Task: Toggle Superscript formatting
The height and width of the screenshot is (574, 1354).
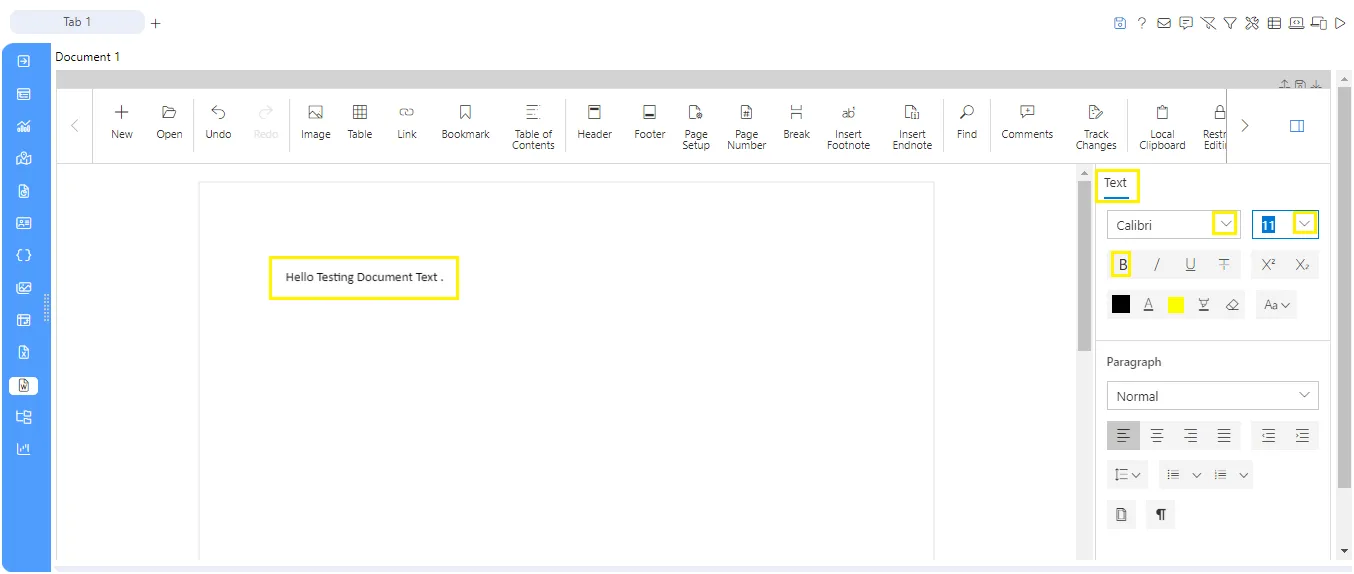Action: click(1268, 265)
